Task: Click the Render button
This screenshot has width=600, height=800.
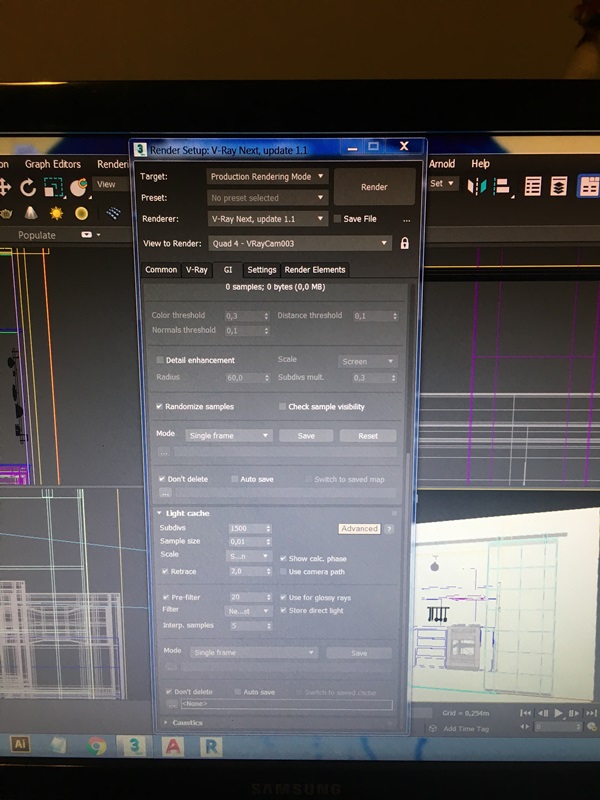Action: coord(374,187)
